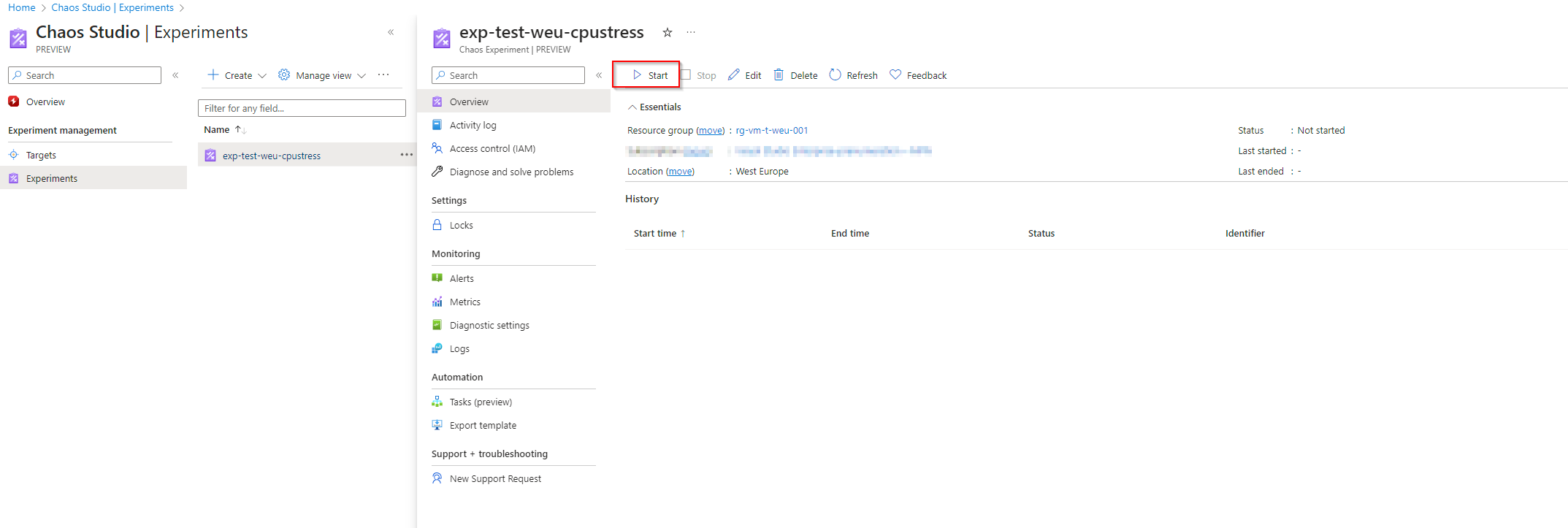Image resolution: width=1568 pixels, height=528 pixels.
Task: Click the Logs icon
Action: click(x=437, y=348)
